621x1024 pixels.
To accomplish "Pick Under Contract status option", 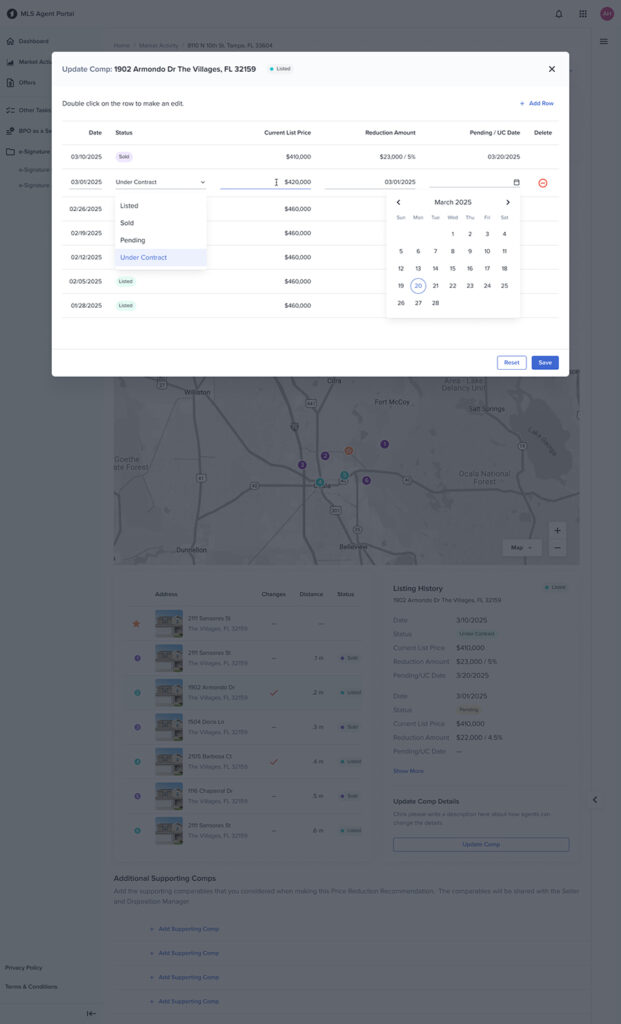I will [x=161, y=257].
